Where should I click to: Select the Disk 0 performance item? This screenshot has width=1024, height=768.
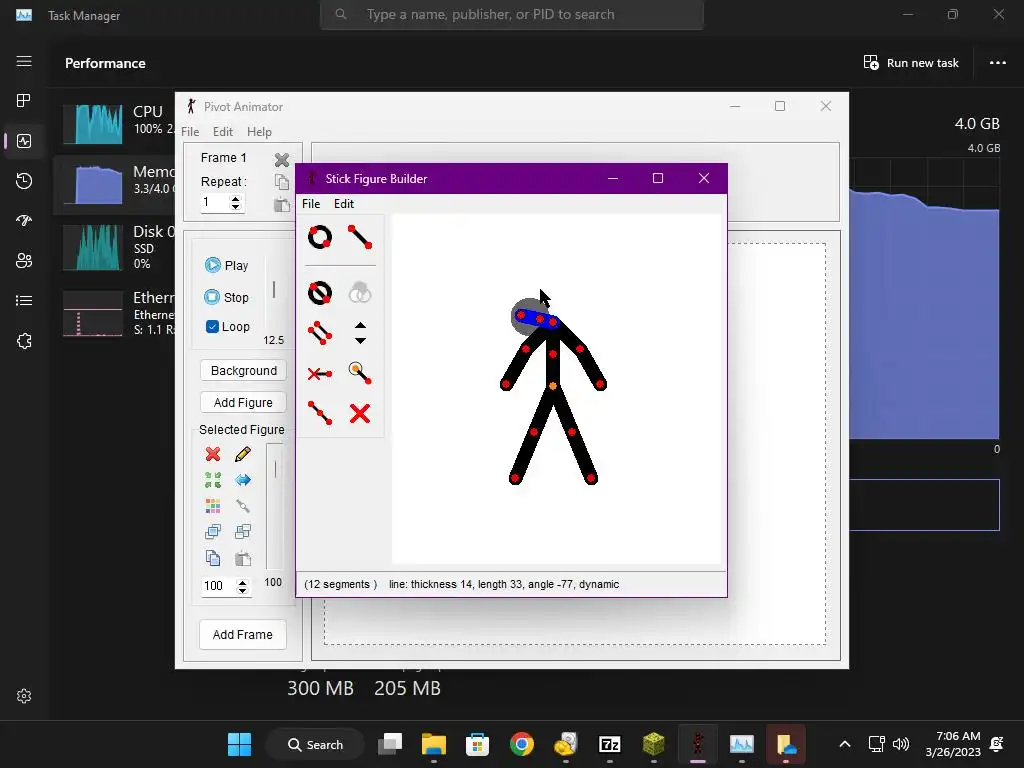click(x=116, y=248)
